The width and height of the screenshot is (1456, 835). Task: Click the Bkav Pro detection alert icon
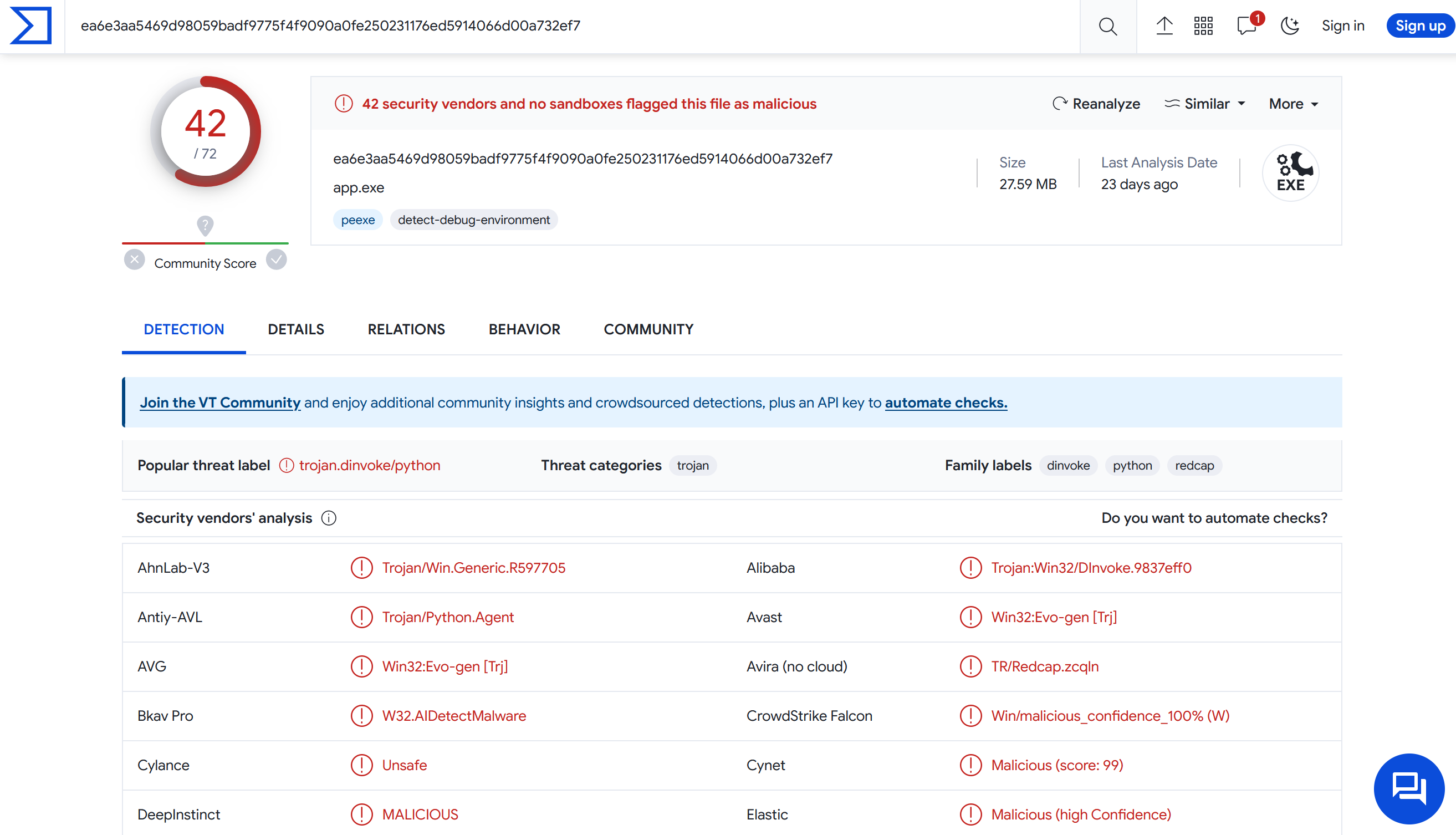tap(361, 716)
